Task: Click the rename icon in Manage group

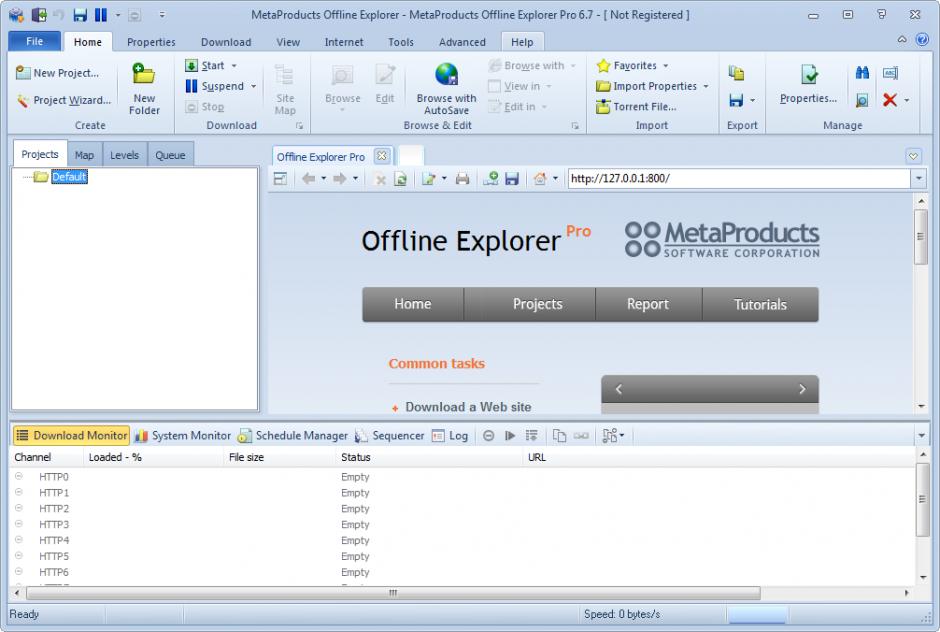Action: coord(890,73)
